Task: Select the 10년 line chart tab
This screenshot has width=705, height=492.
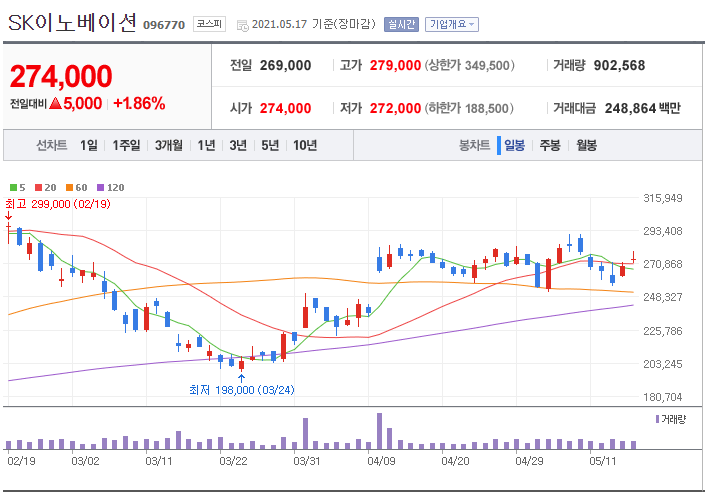Action: point(305,145)
